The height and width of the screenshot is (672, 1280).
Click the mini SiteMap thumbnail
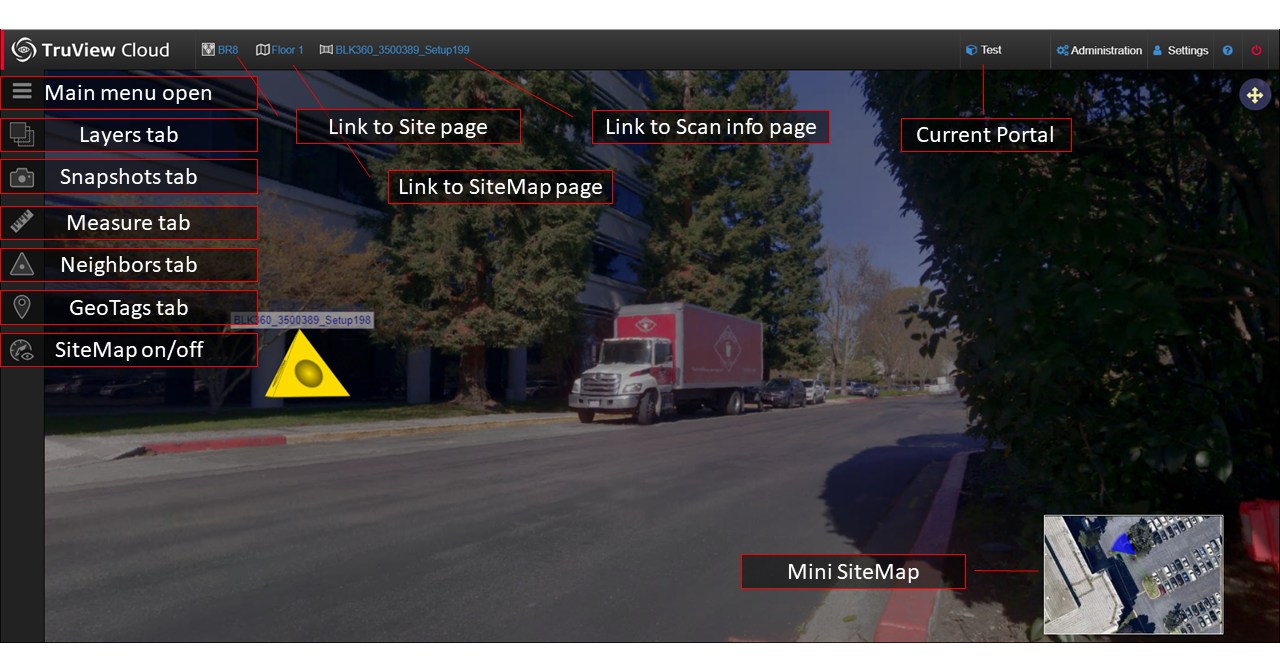pos(1132,574)
